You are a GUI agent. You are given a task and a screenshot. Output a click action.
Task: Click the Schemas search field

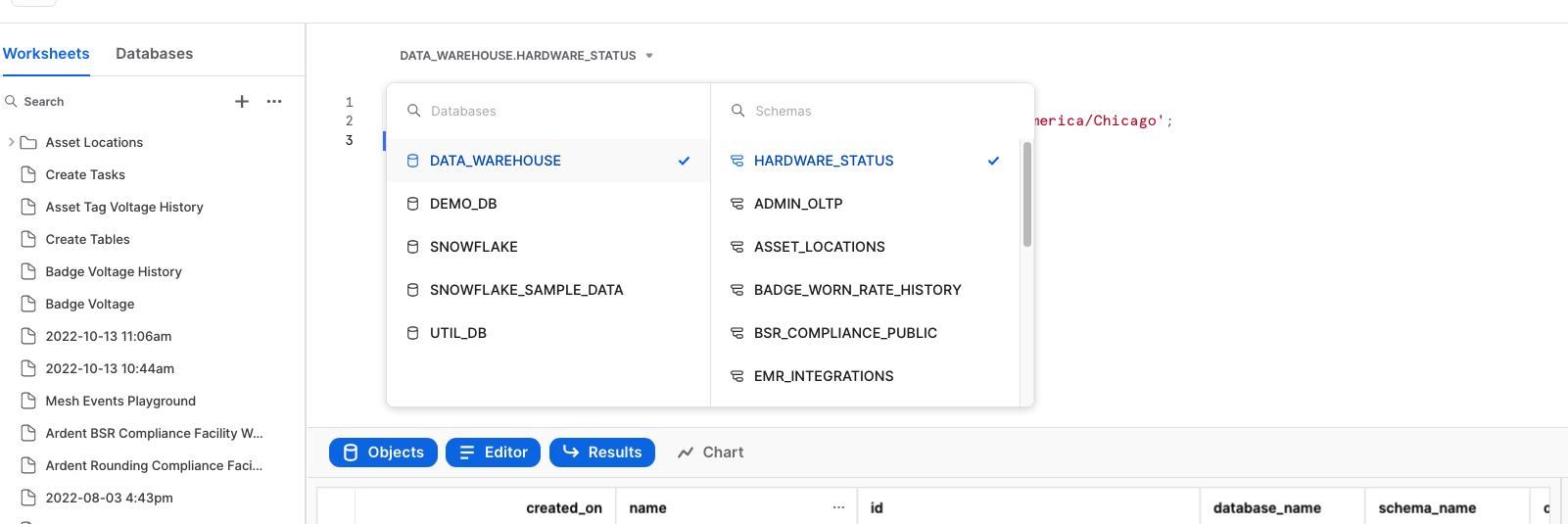click(872, 111)
